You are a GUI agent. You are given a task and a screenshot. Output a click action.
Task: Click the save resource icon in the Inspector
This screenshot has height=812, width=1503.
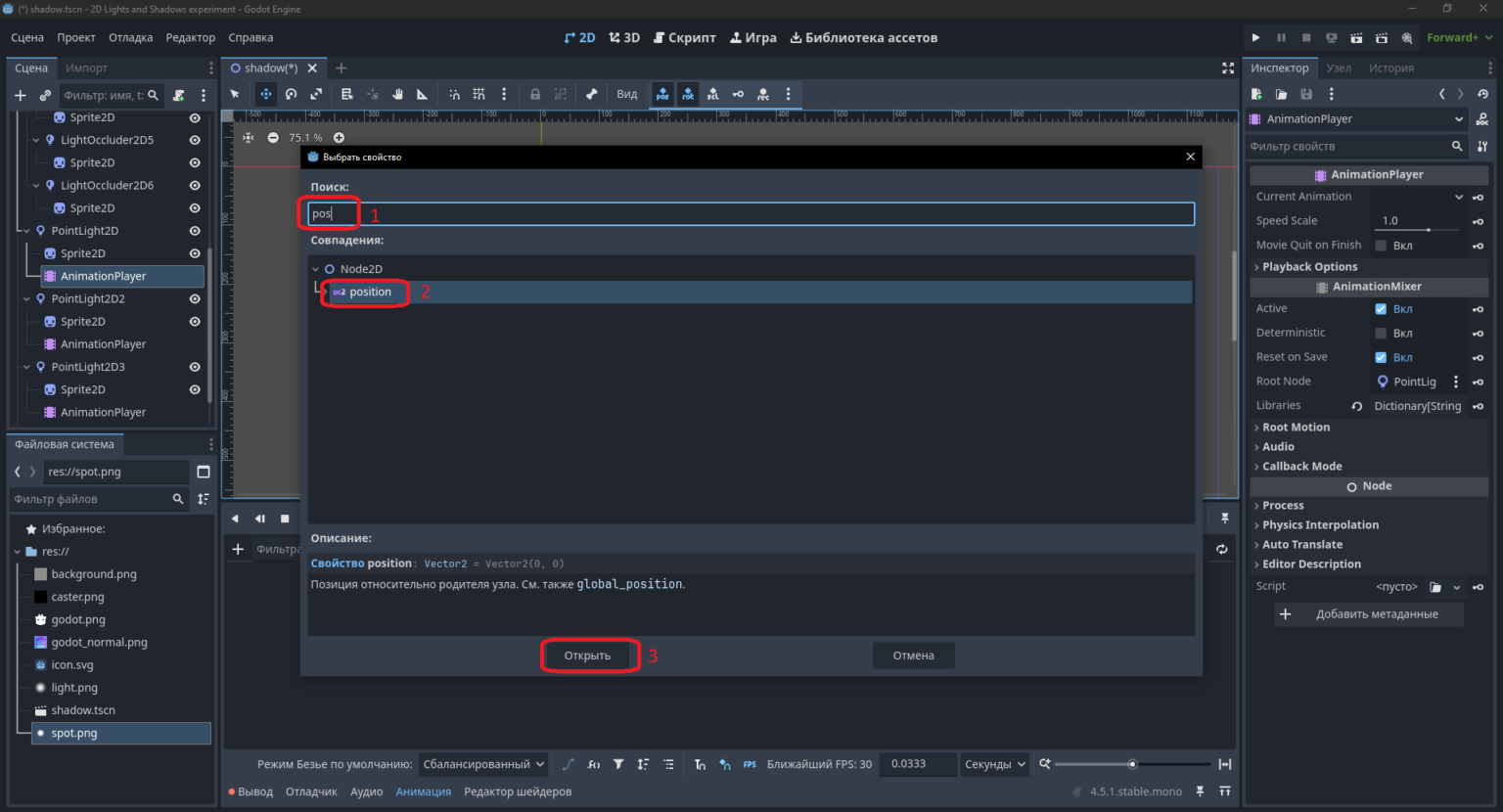tap(1306, 94)
